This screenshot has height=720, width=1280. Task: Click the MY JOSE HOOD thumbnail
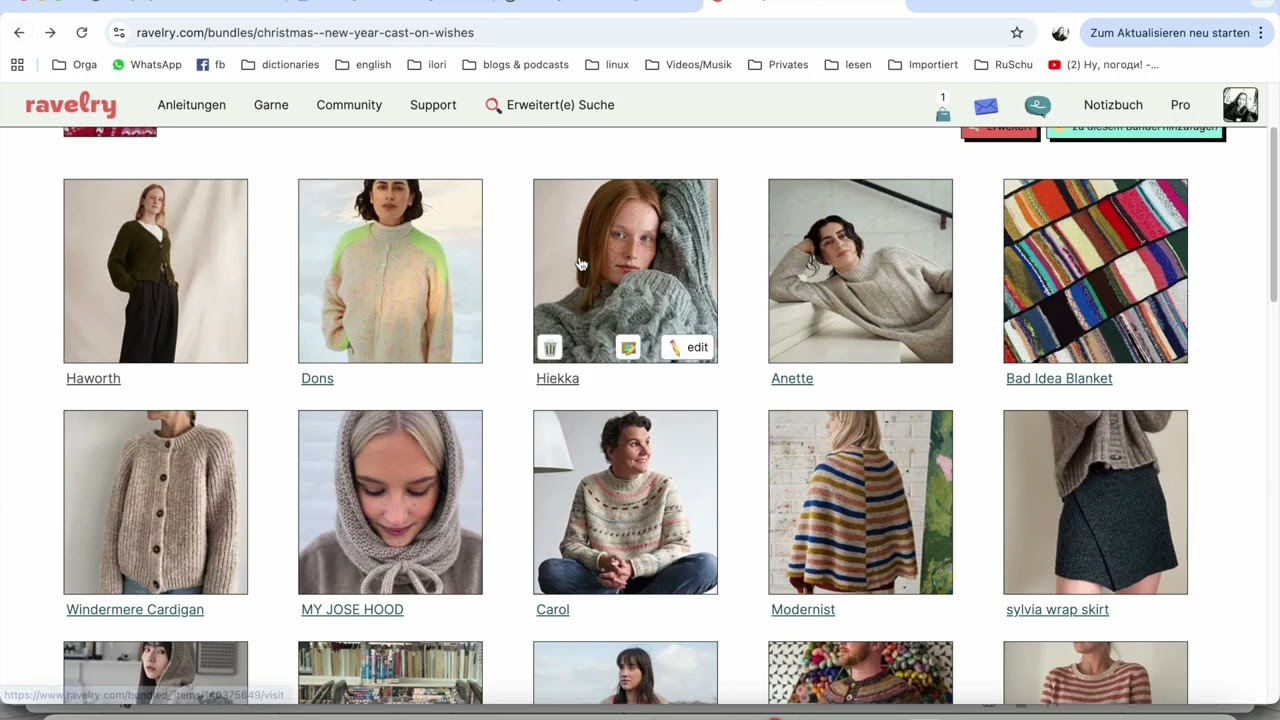(390, 502)
